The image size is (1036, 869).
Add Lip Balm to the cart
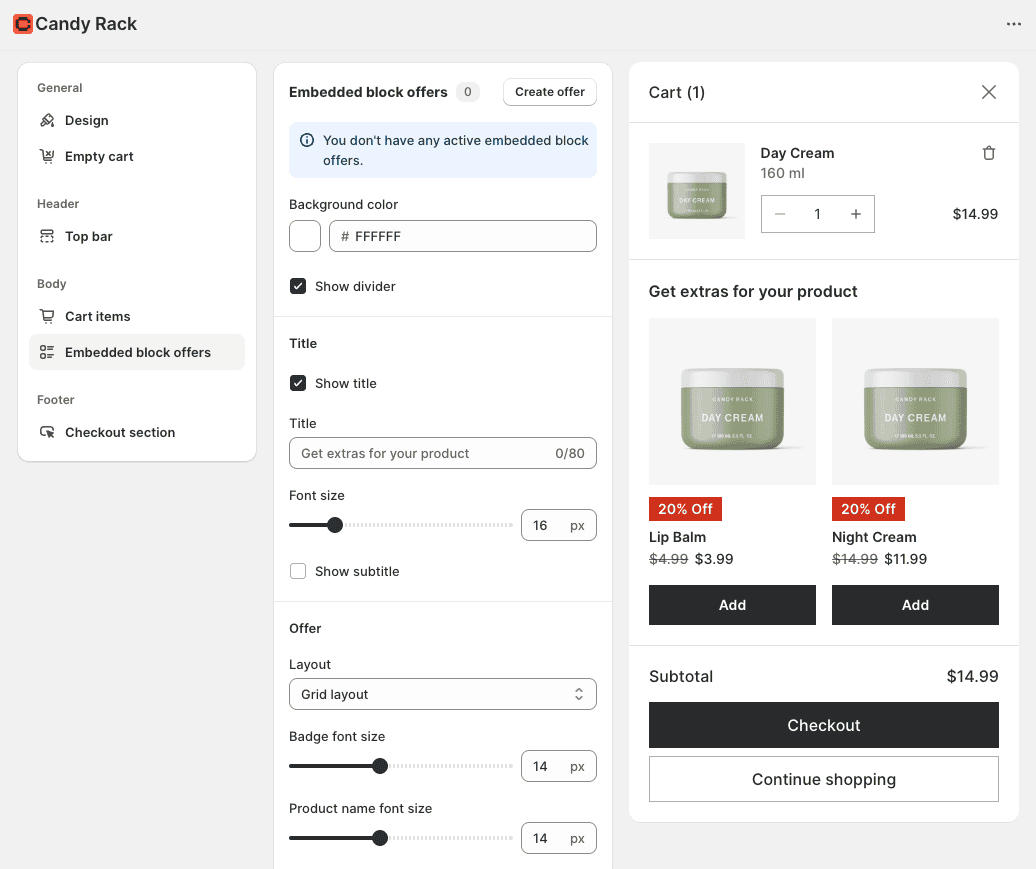(732, 605)
